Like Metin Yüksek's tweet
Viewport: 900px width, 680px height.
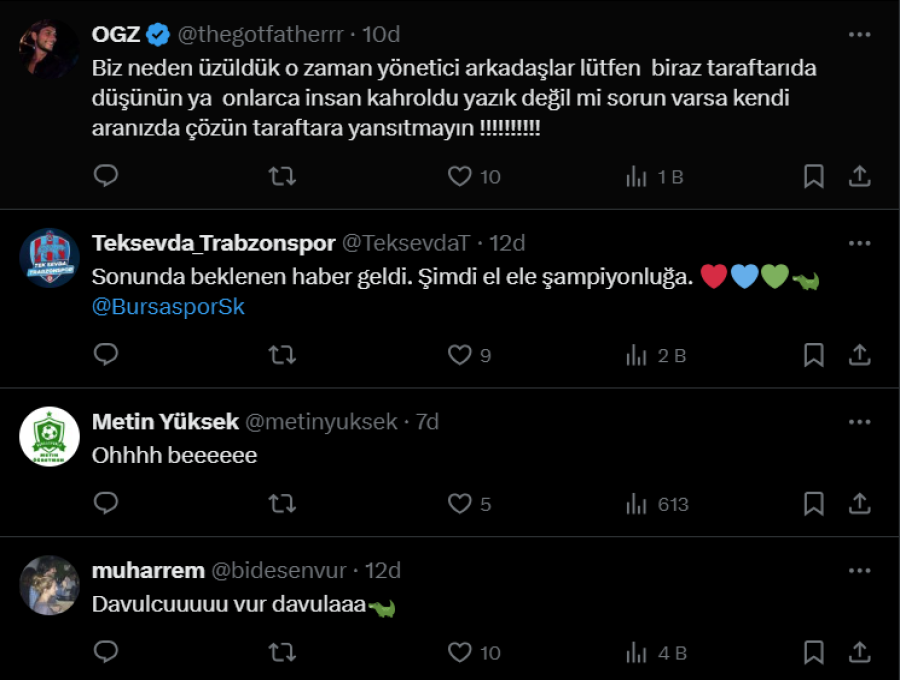point(469,504)
